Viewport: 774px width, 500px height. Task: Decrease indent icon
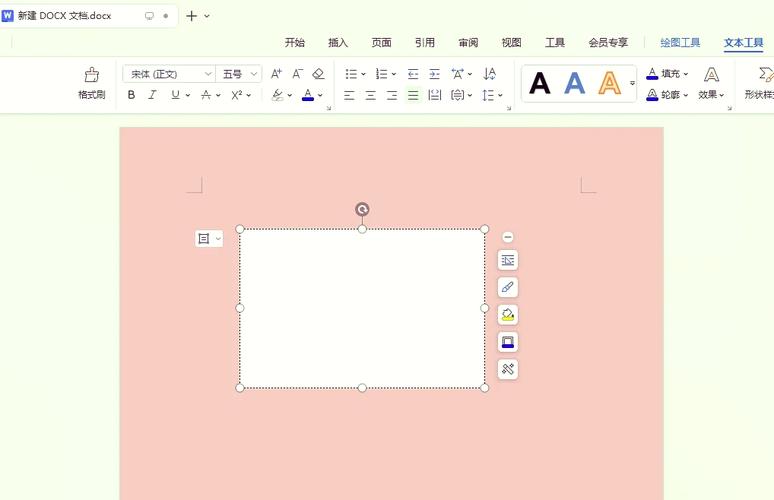point(413,74)
